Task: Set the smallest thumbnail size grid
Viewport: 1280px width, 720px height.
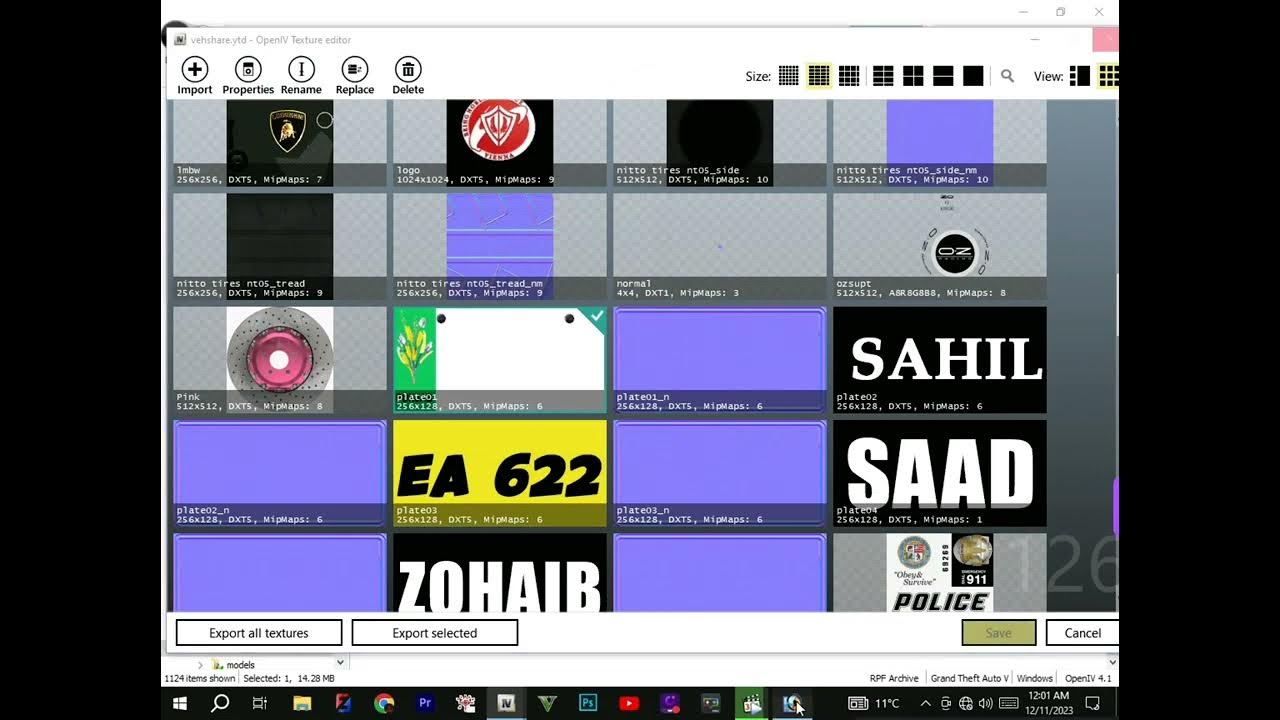Action: (789, 76)
